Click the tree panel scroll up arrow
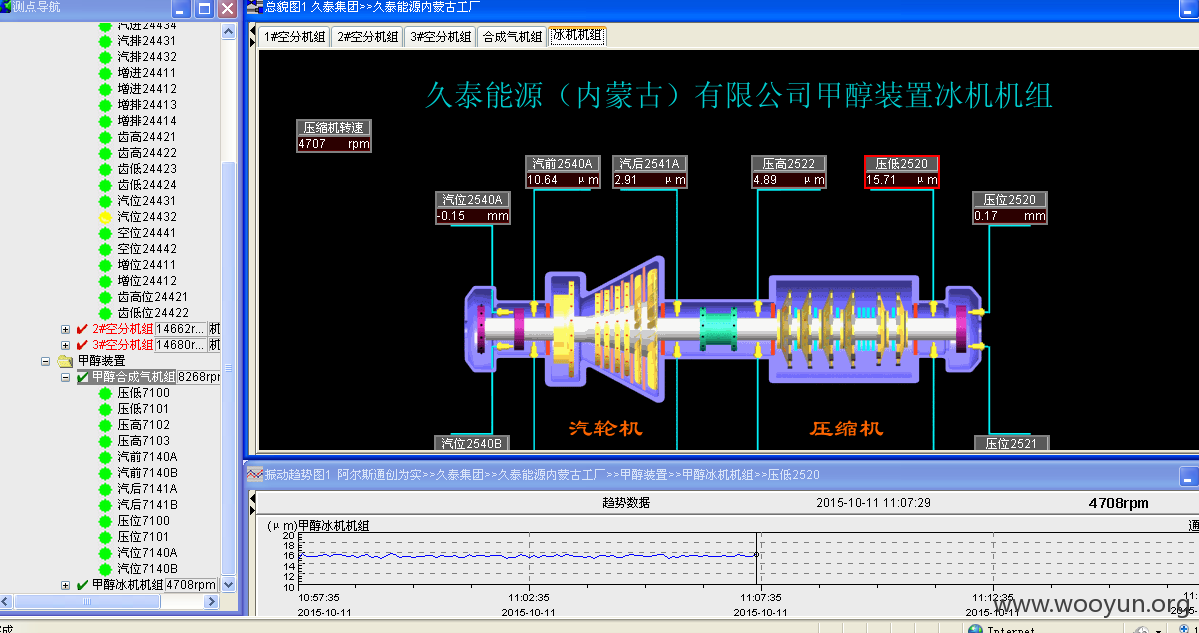This screenshot has width=1199, height=633. [x=228, y=31]
